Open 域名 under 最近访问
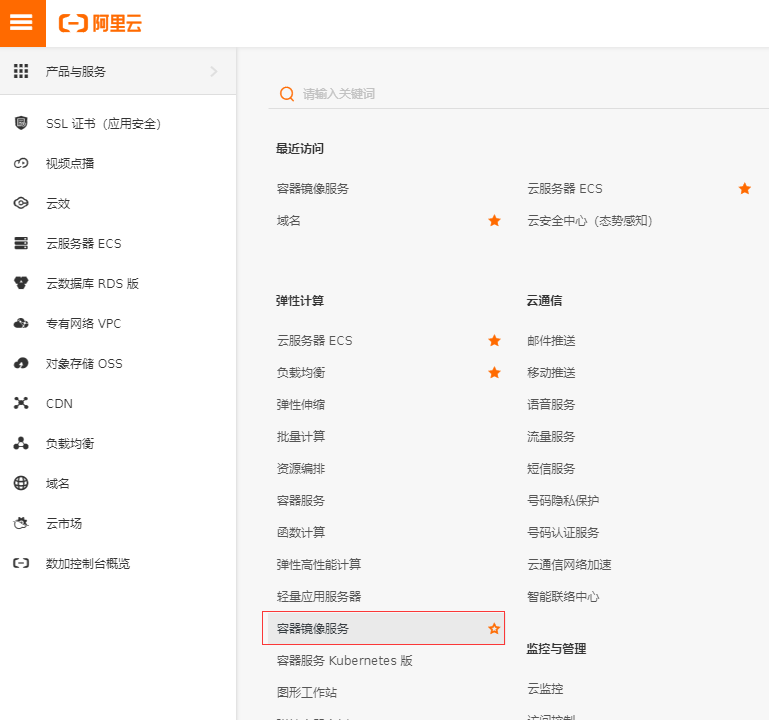This screenshot has width=769, height=720. (x=288, y=221)
